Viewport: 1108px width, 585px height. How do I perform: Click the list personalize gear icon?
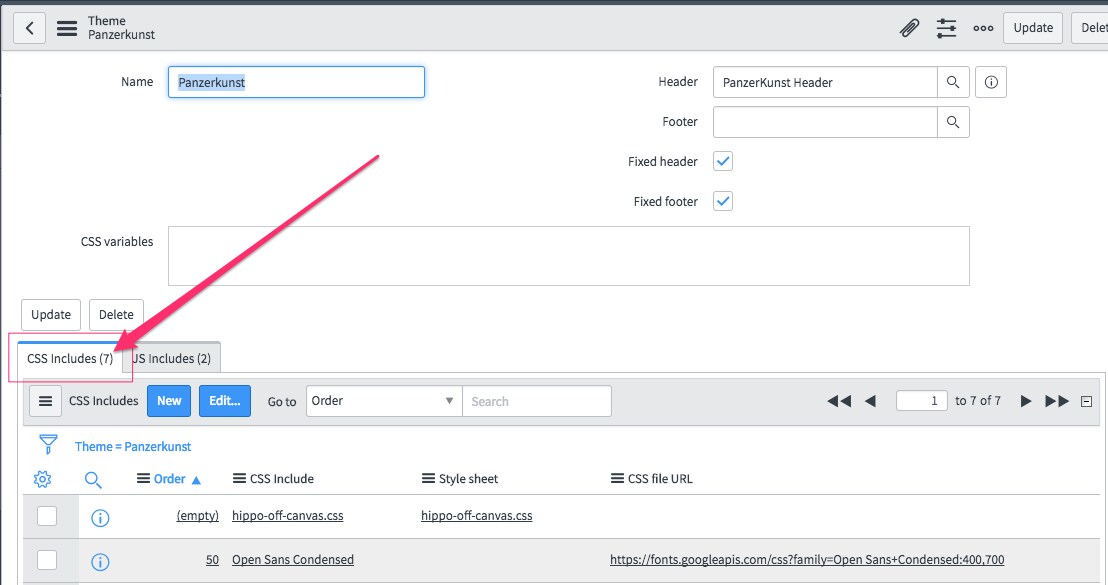(42, 479)
